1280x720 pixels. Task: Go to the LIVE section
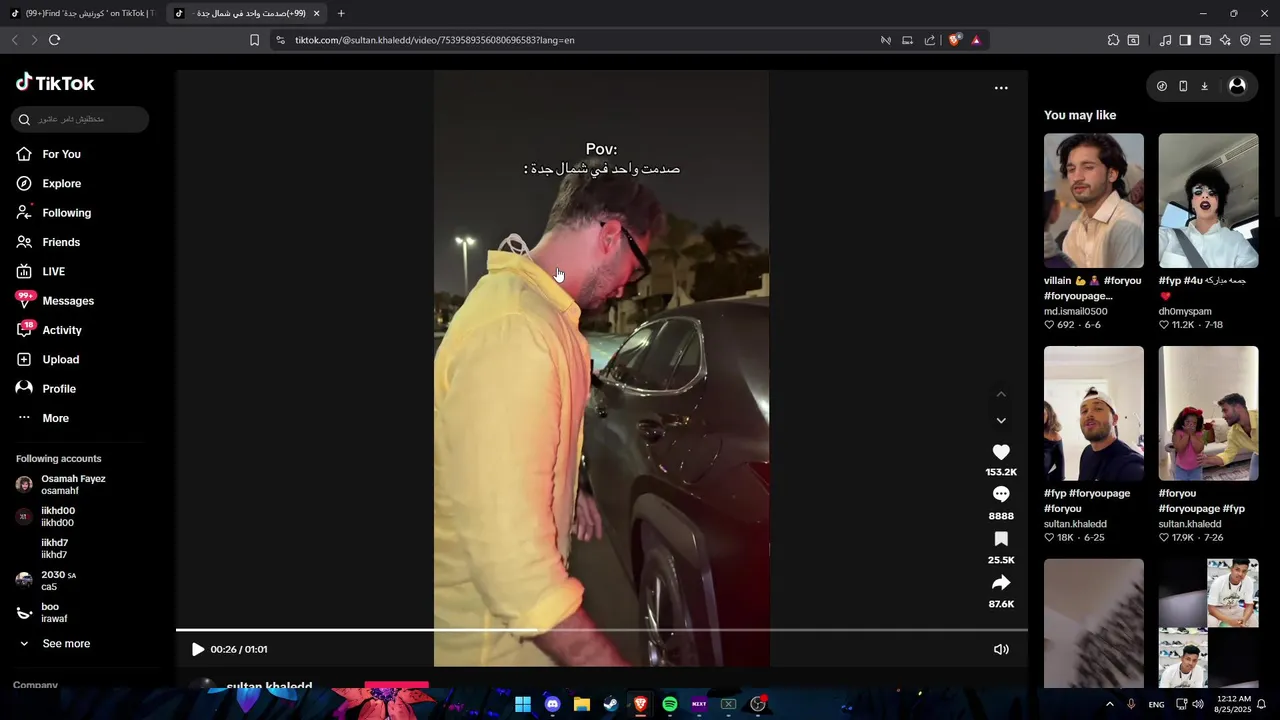(x=53, y=272)
